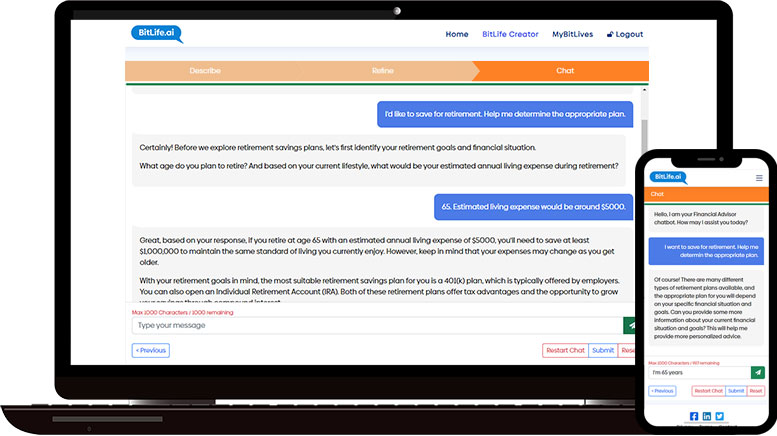Click the chat scrollbar thumb on laptop

(x=644, y=135)
